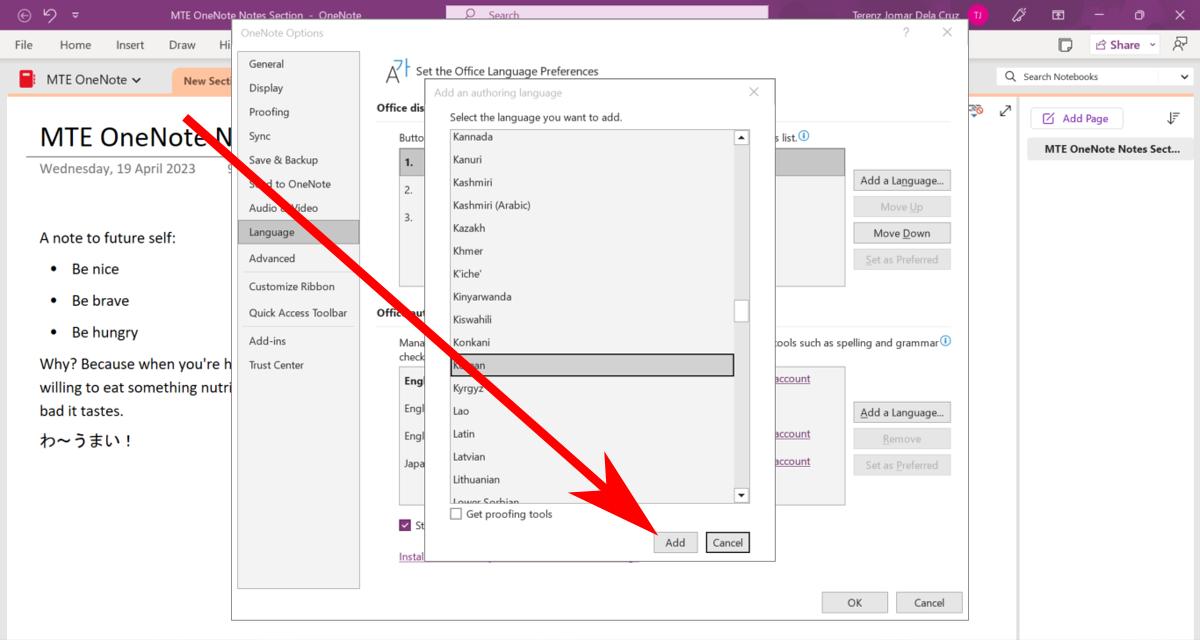Click the Add a Language button
The height and width of the screenshot is (640, 1200).
pyautogui.click(x=901, y=180)
